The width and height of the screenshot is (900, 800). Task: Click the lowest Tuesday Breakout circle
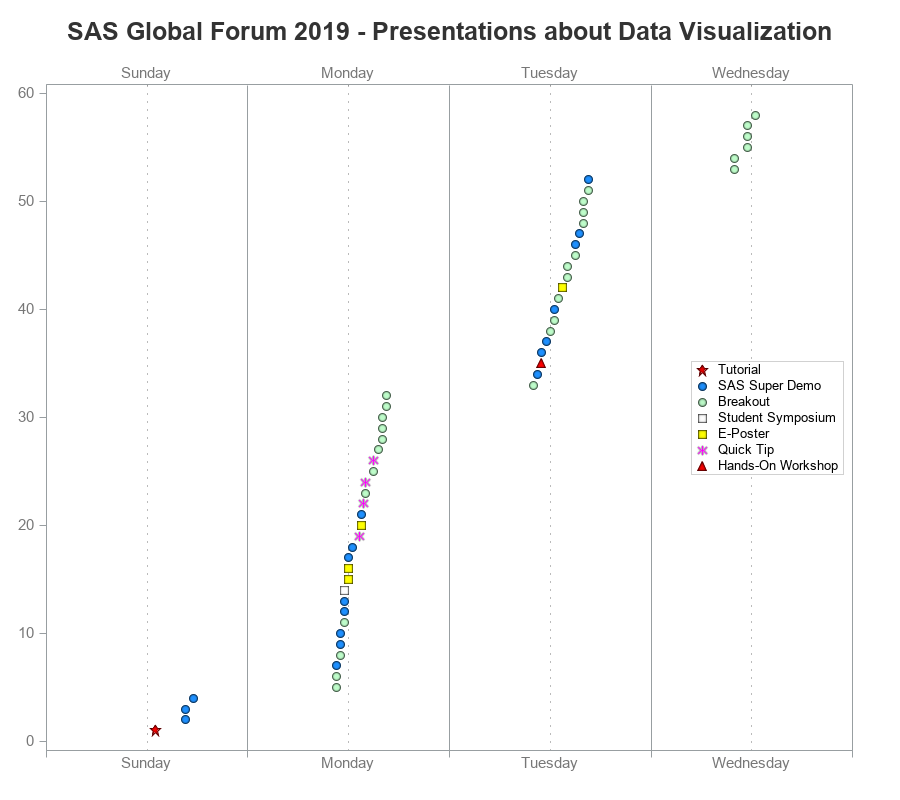pos(533,385)
